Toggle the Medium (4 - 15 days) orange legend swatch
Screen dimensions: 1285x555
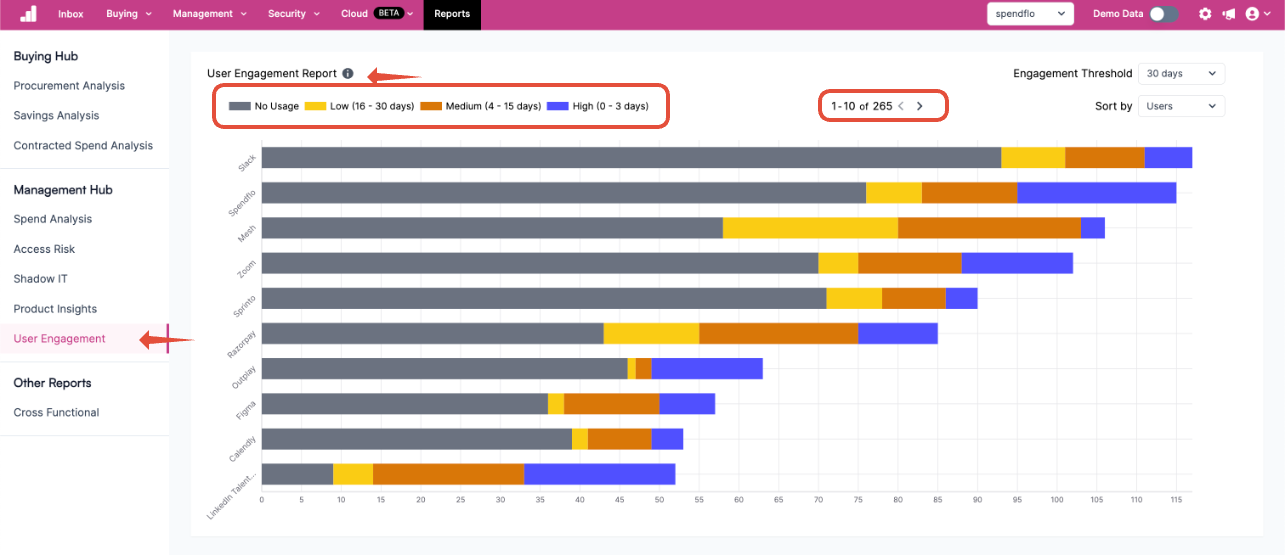(430, 106)
